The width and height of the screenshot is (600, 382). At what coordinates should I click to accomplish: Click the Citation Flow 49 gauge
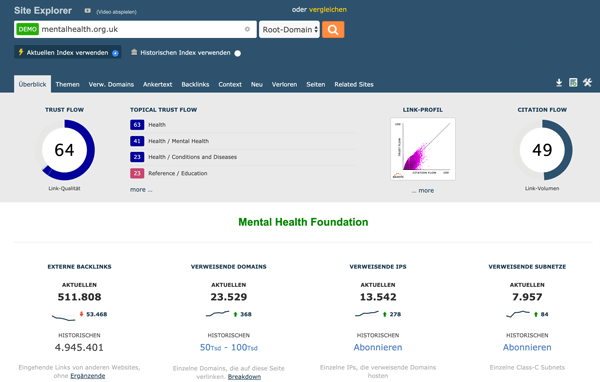542,150
